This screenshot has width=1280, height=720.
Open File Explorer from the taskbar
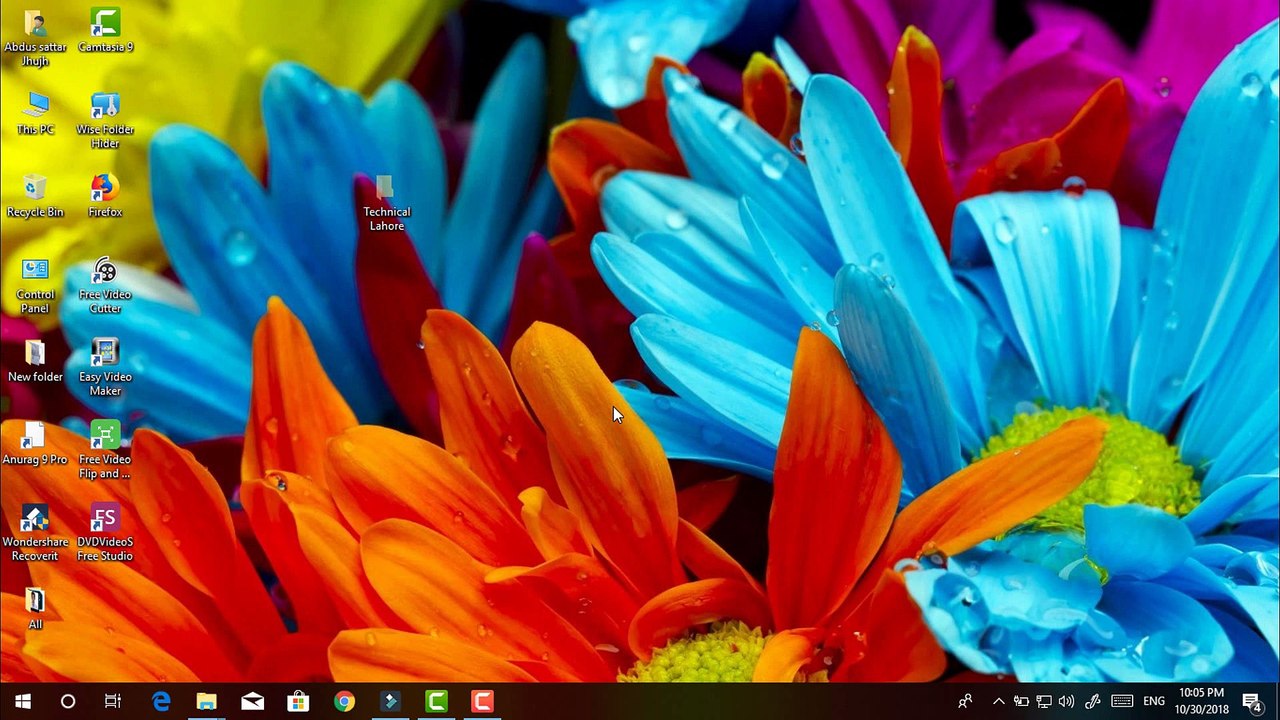coord(207,701)
